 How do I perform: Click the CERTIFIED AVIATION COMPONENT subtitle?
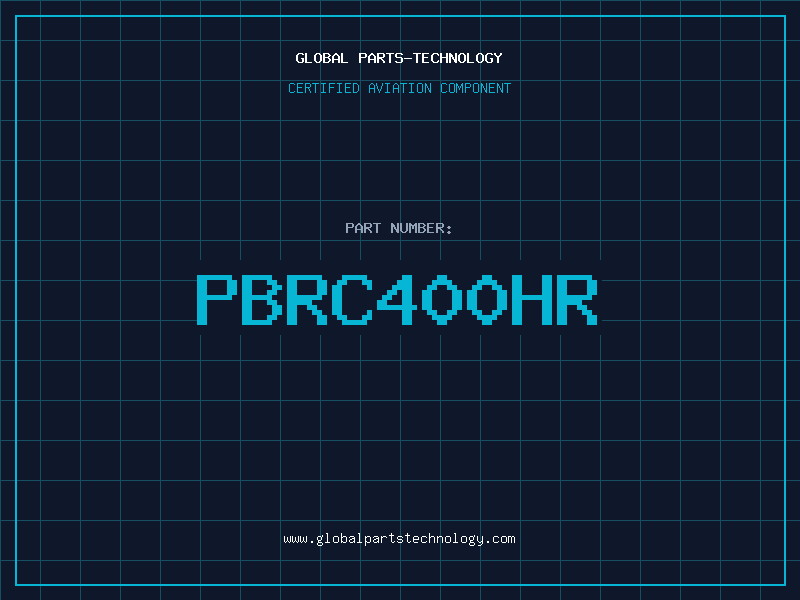tap(399, 88)
